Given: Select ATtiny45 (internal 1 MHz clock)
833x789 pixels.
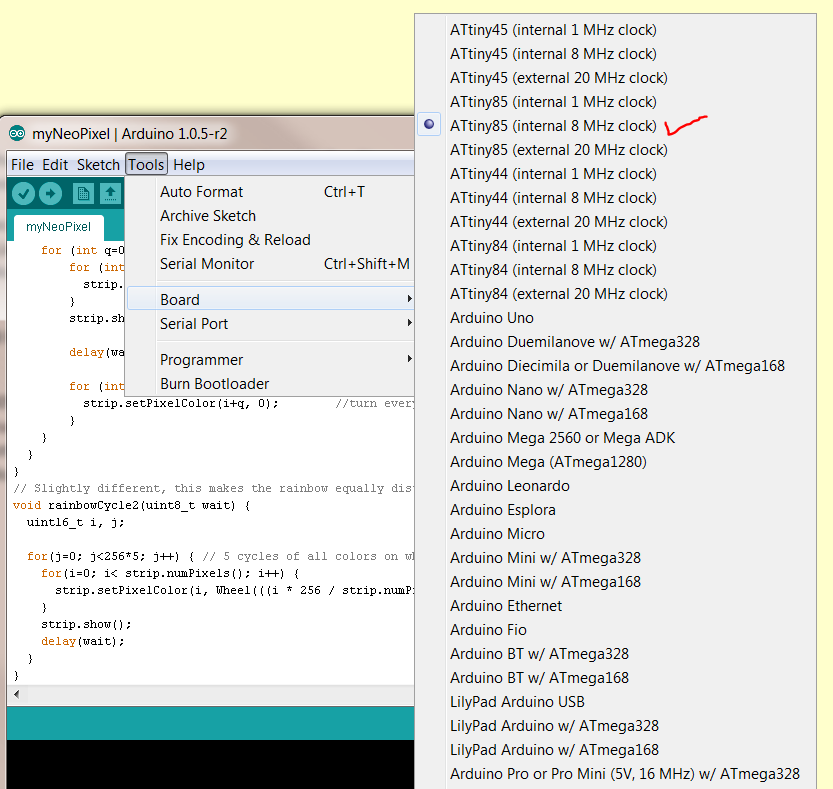Looking at the screenshot, I should click(553, 30).
